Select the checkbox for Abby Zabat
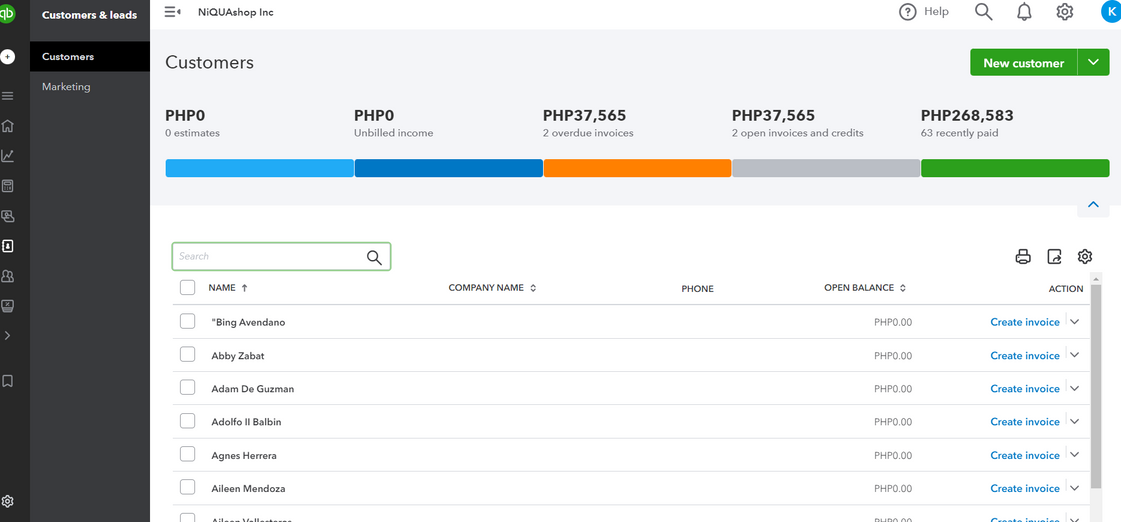Screen dimensions: 1121x522 [x=187, y=355]
